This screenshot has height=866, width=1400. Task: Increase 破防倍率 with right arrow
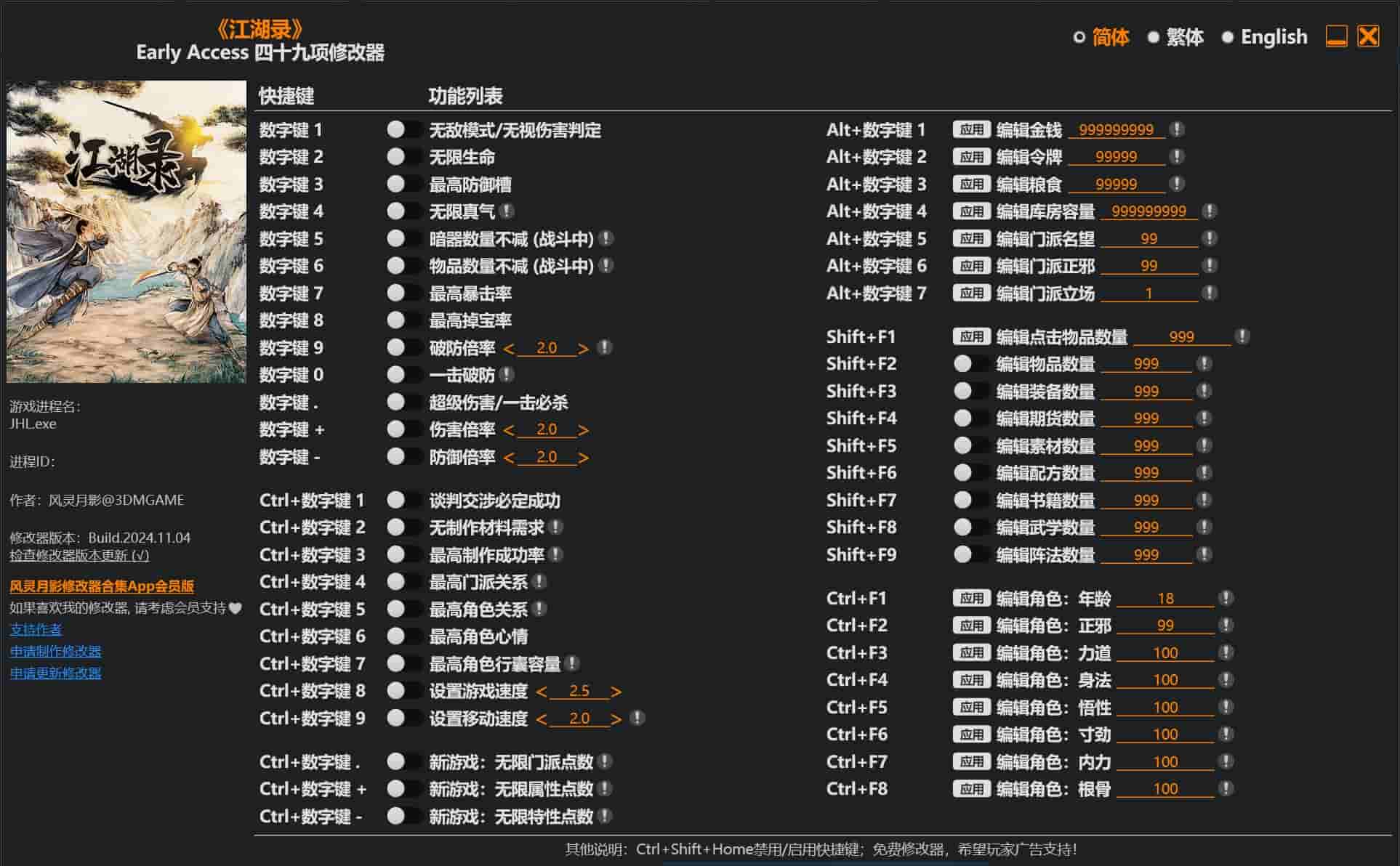[x=583, y=349]
